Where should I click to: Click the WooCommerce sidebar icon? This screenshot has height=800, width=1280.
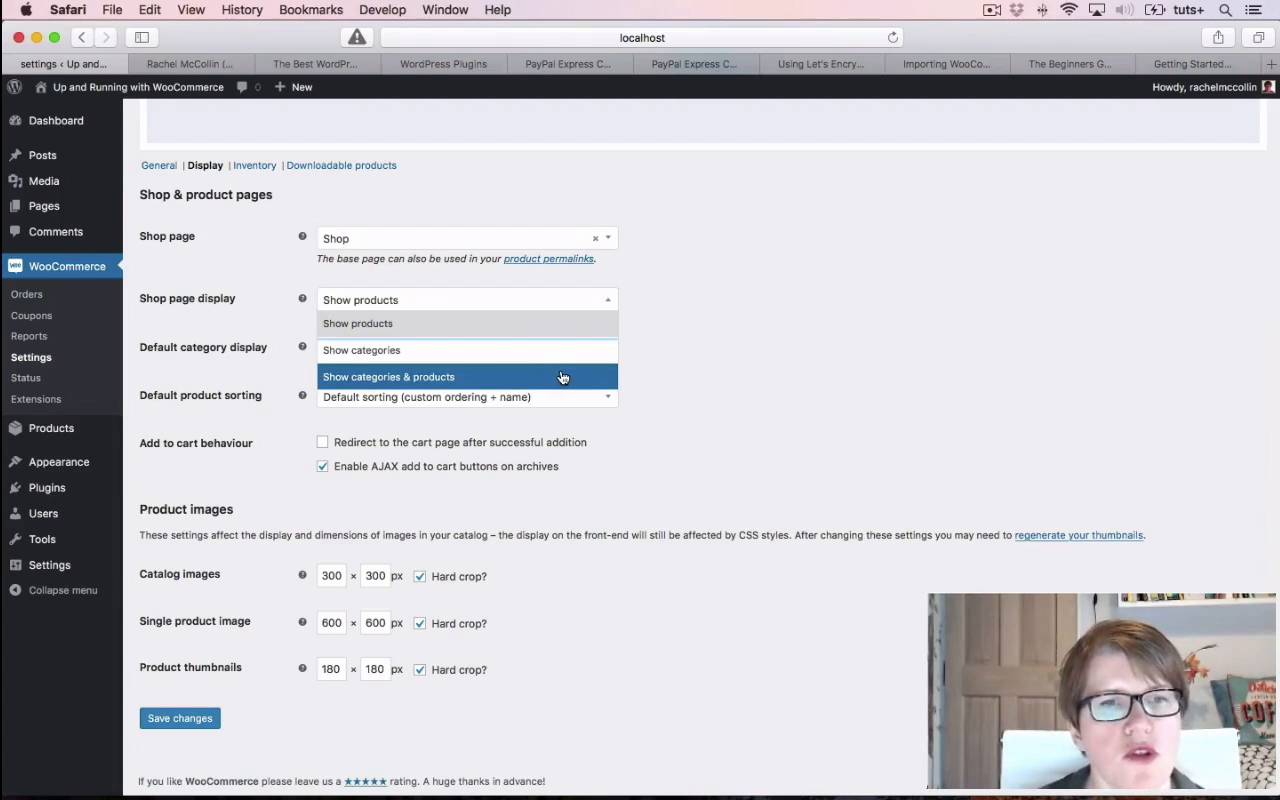coord(15,266)
